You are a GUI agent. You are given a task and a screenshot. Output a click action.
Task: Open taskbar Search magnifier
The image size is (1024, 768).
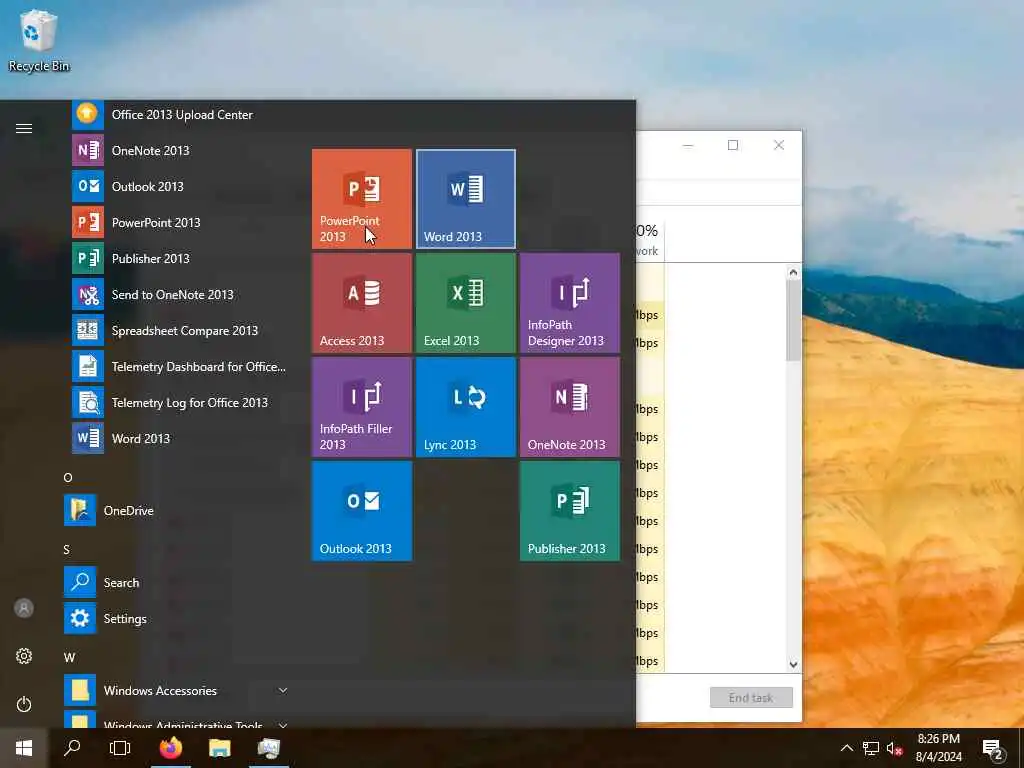[x=72, y=748]
